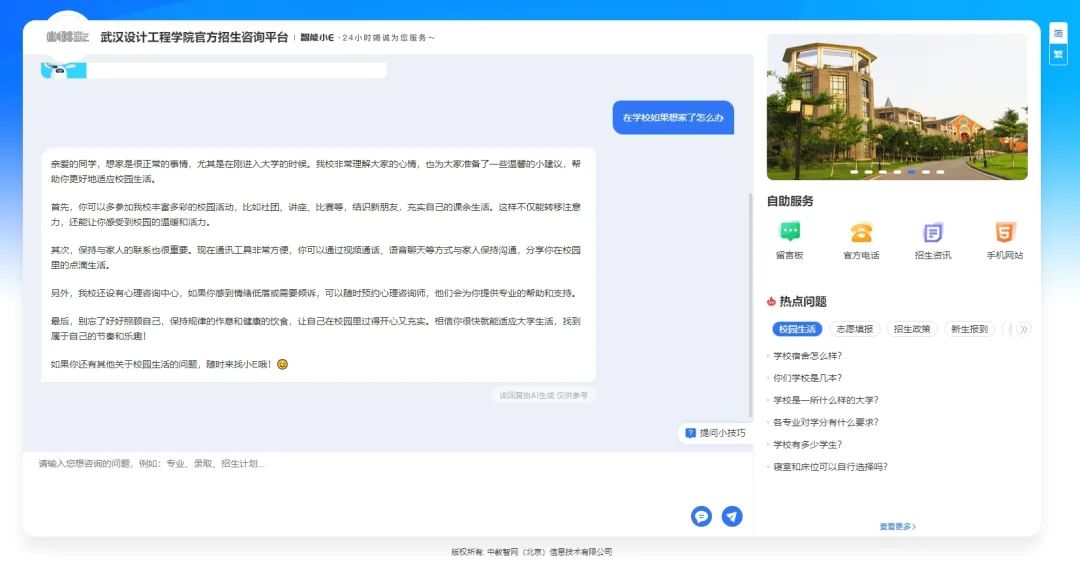The height and width of the screenshot is (564, 1080).
Task: Switch to the 招生政策 tab
Action: pos(911,329)
